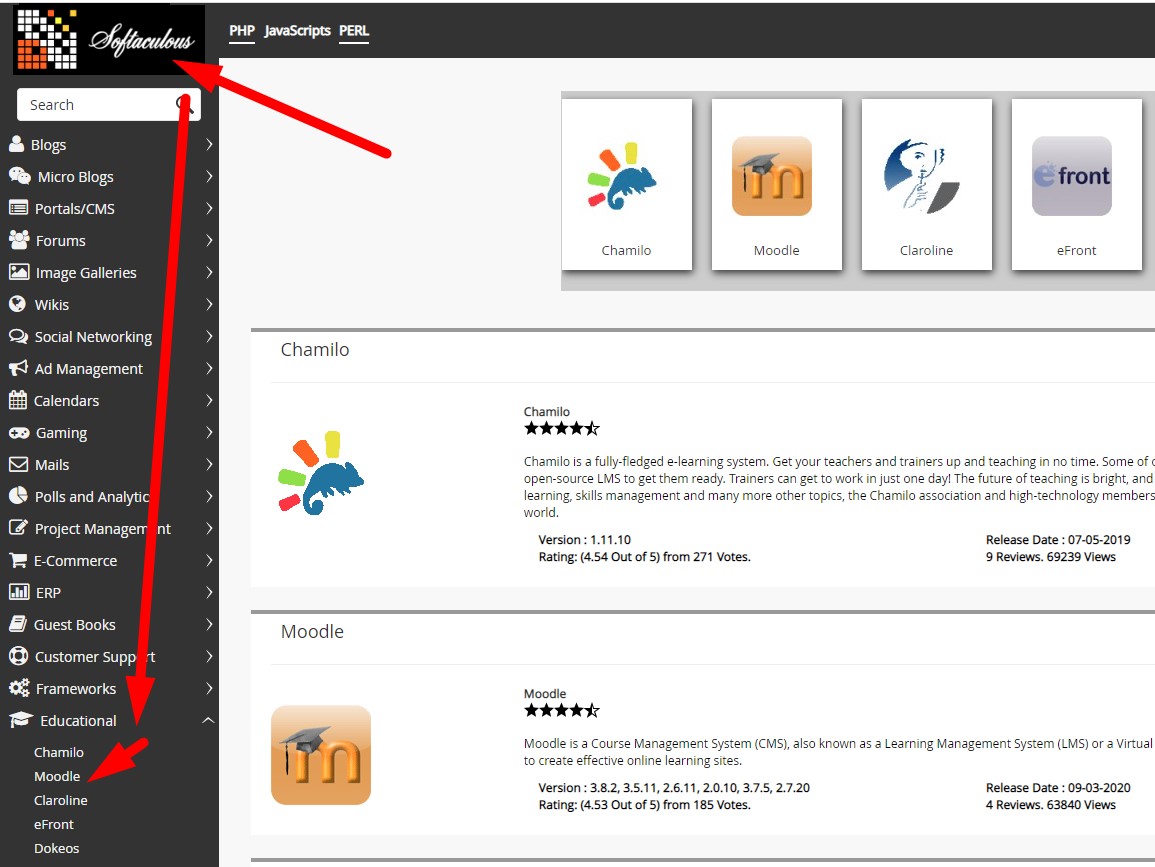Image resolution: width=1155 pixels, height=867 pixels.
Task: Select the Moodle thumbnail card
Action: click(776, 184)
